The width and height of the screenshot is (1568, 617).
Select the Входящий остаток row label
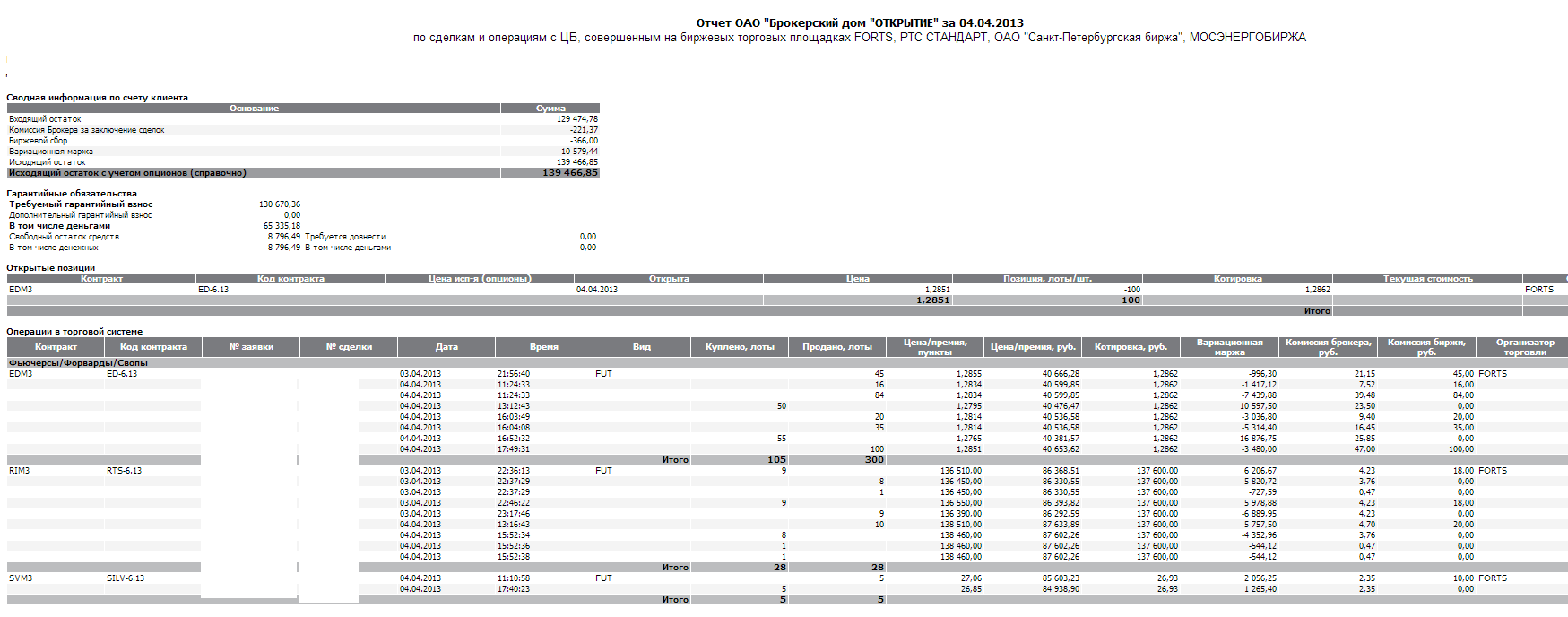coord(45,119)
